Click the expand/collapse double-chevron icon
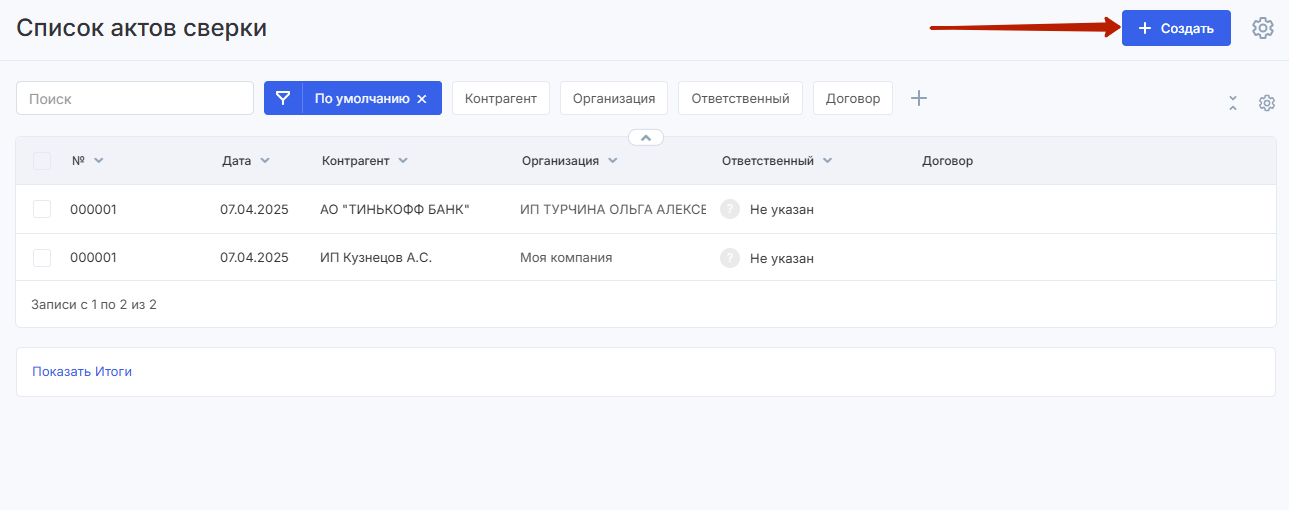Viewport: 1289px width, 510px height. tap(1233, 103)
